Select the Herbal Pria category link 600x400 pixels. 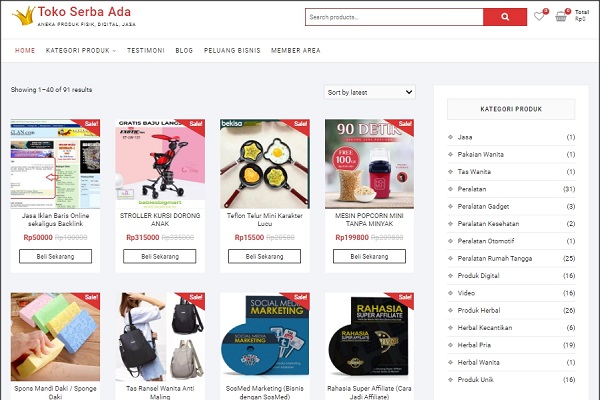coord(474,345)
